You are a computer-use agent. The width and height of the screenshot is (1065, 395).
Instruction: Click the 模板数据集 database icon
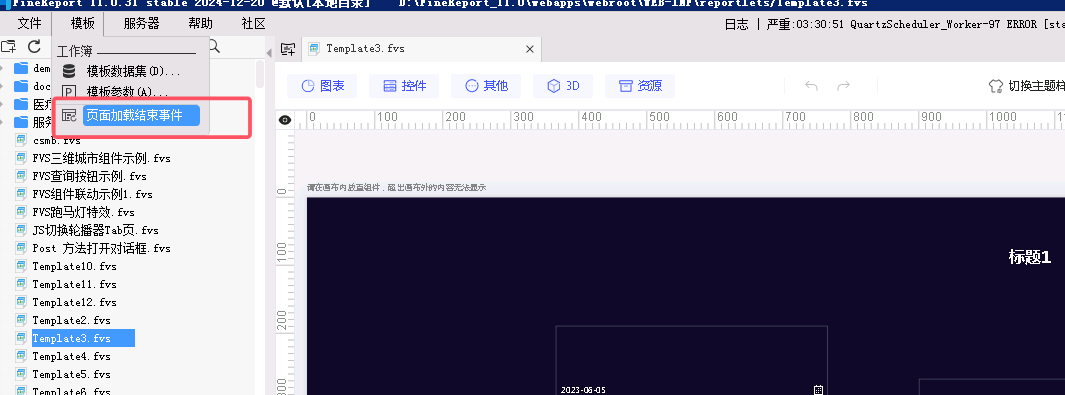(69, 71)
